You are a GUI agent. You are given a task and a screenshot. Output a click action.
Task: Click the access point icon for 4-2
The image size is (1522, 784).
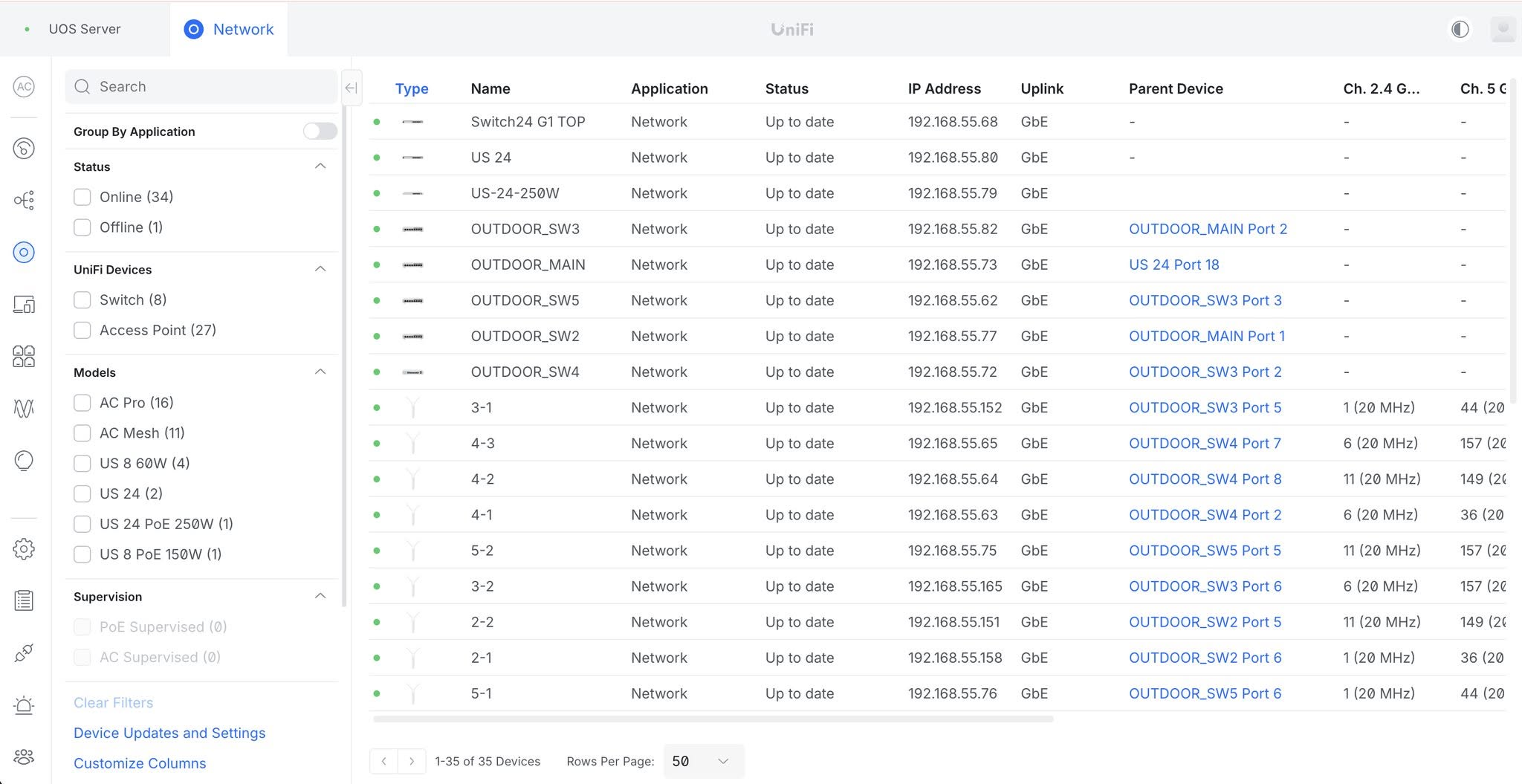(412, 479)
